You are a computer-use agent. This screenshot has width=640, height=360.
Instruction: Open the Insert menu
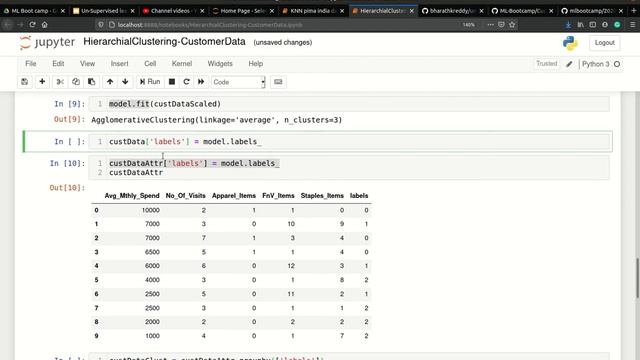coord(120,64)
